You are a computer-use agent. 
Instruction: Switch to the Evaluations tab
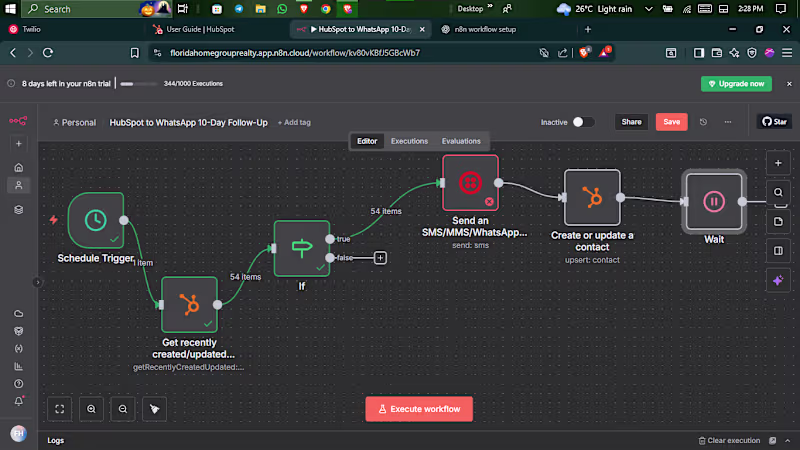click(461, 141)
